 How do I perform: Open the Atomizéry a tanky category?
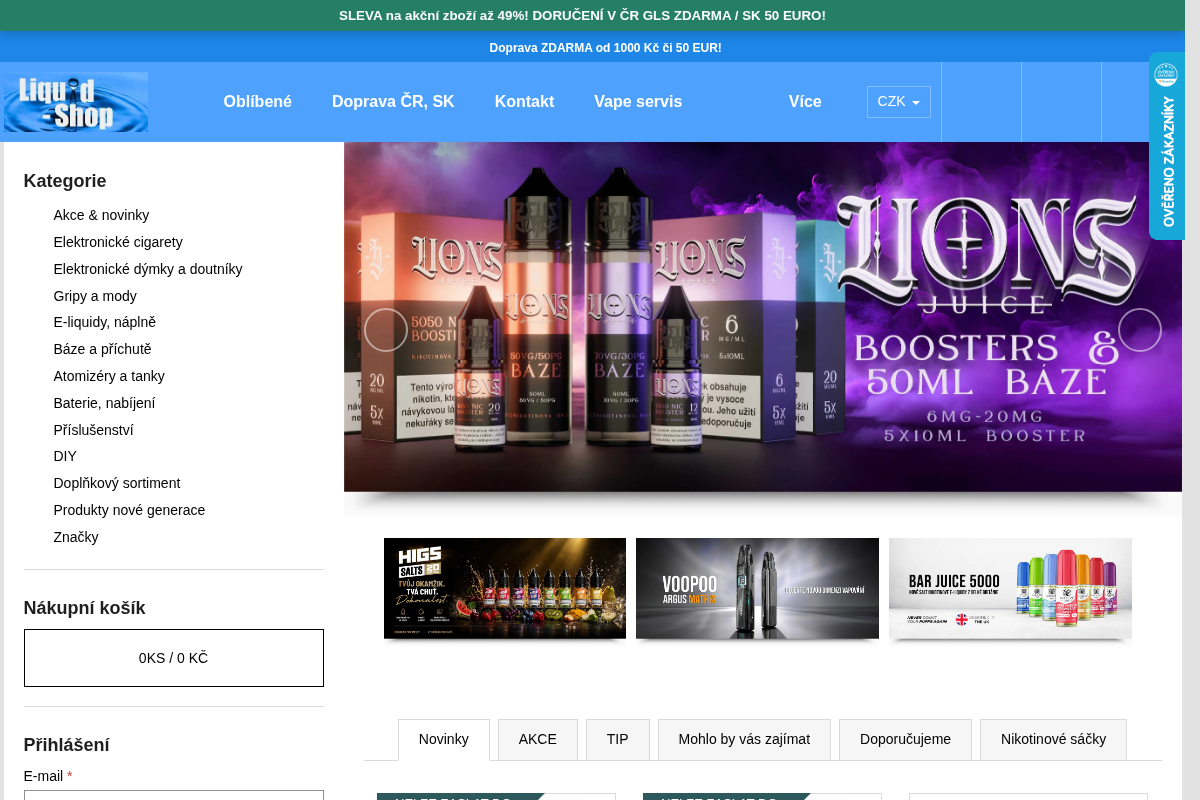pos(109,376)
